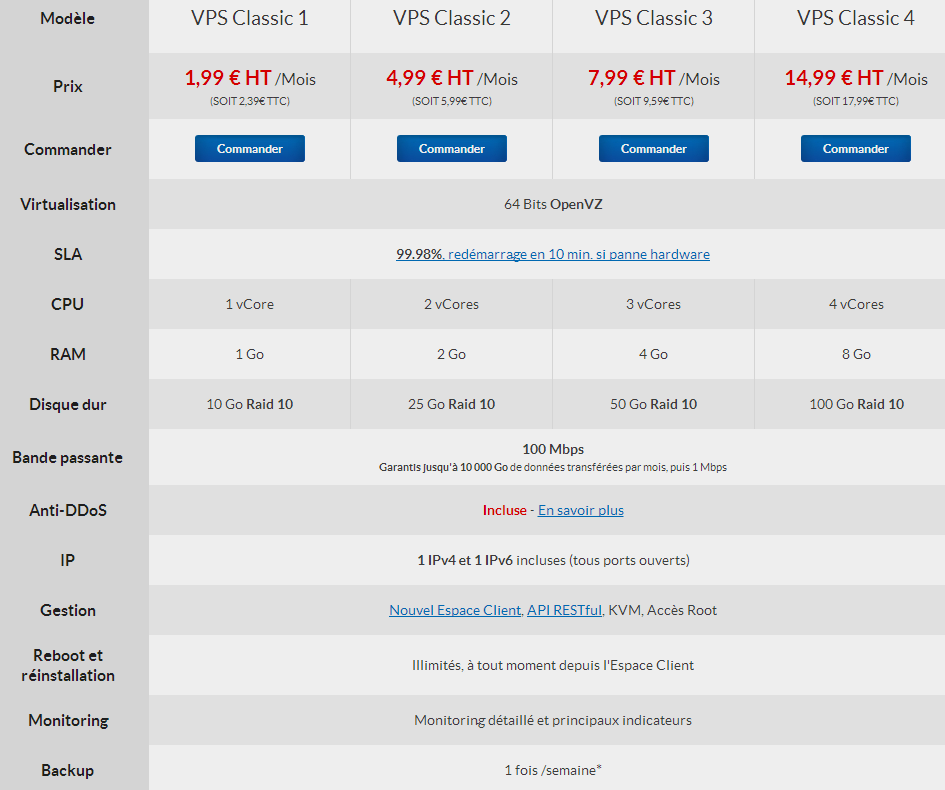Order the VPS Classic 3 plan

[x=653, y=149]
